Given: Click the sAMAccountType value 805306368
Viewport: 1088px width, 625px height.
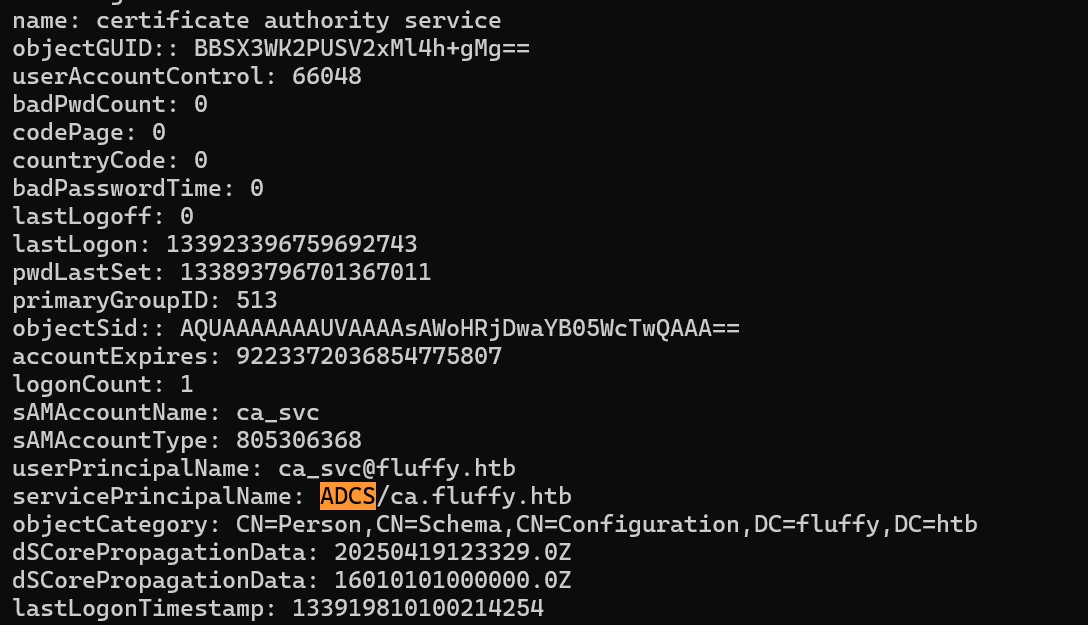Looking at the screenshot, I should tap(299, 440).
